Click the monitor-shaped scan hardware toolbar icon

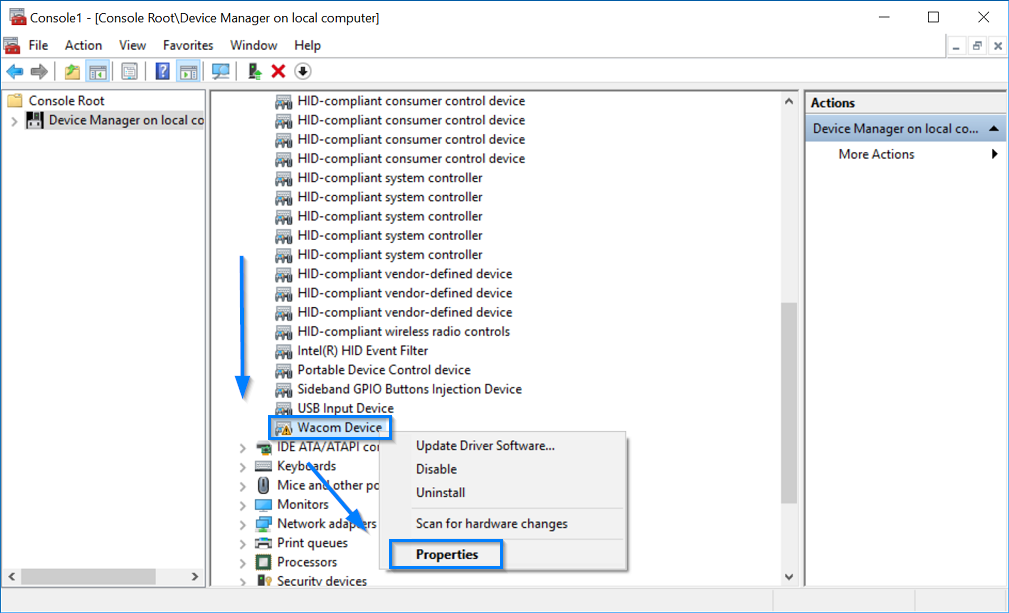[221, 71]
